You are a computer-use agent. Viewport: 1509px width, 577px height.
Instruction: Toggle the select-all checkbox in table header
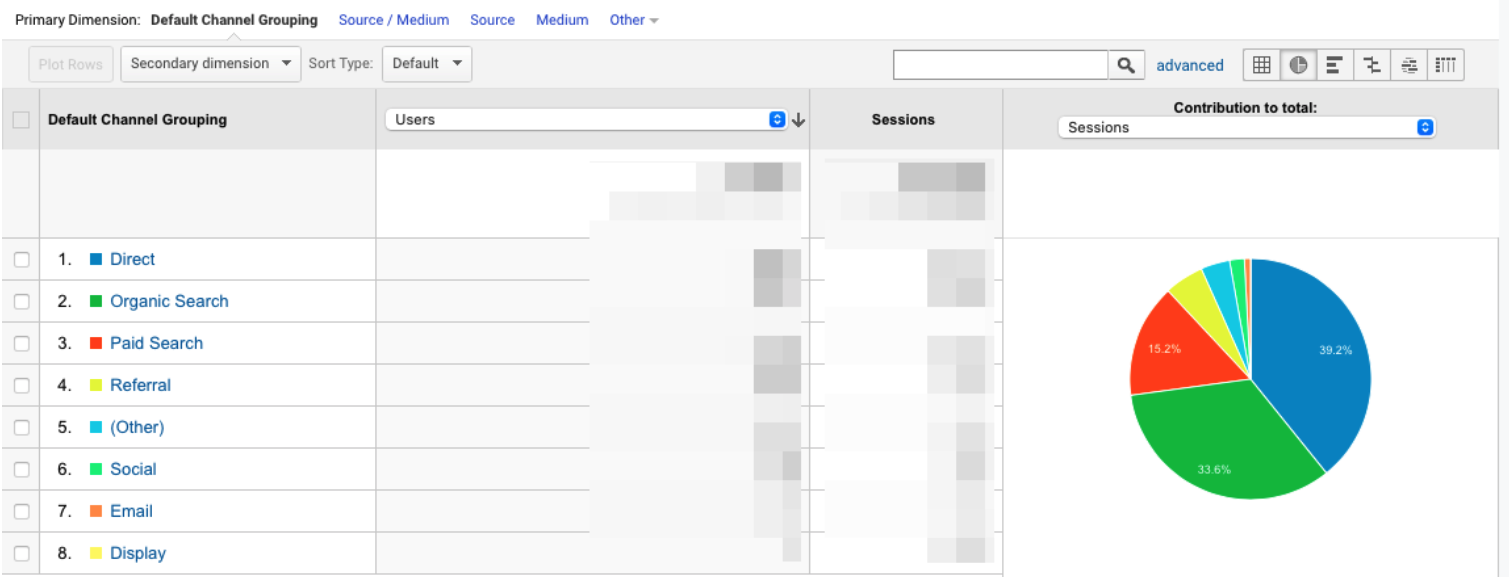[21, 120]
